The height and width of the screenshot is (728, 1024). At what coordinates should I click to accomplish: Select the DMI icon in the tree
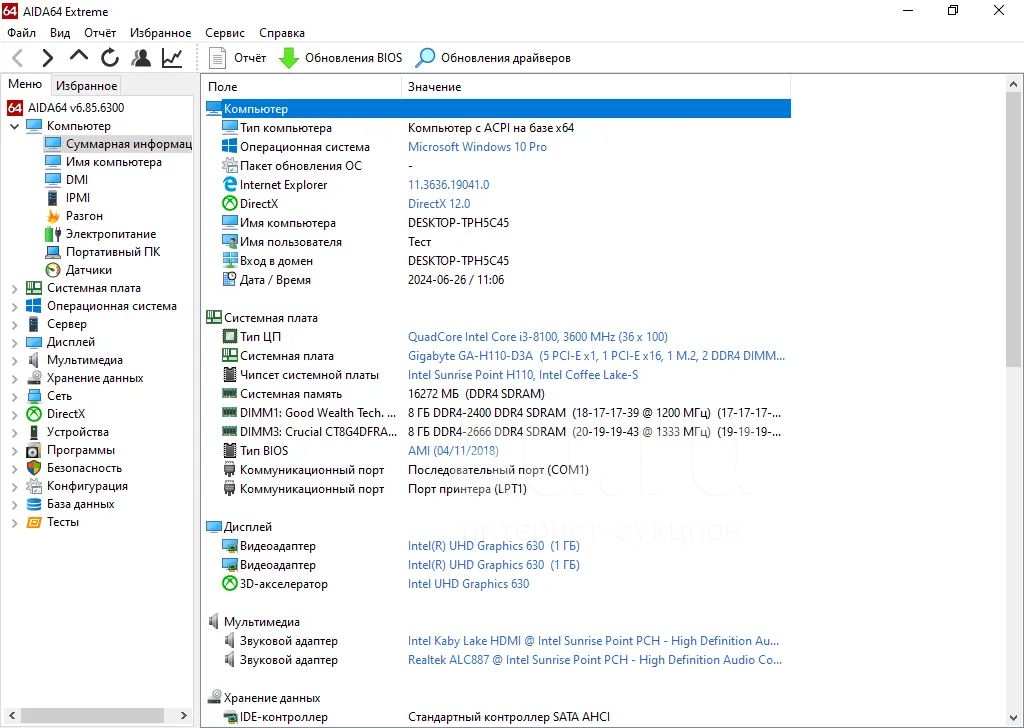click(53, 180)
